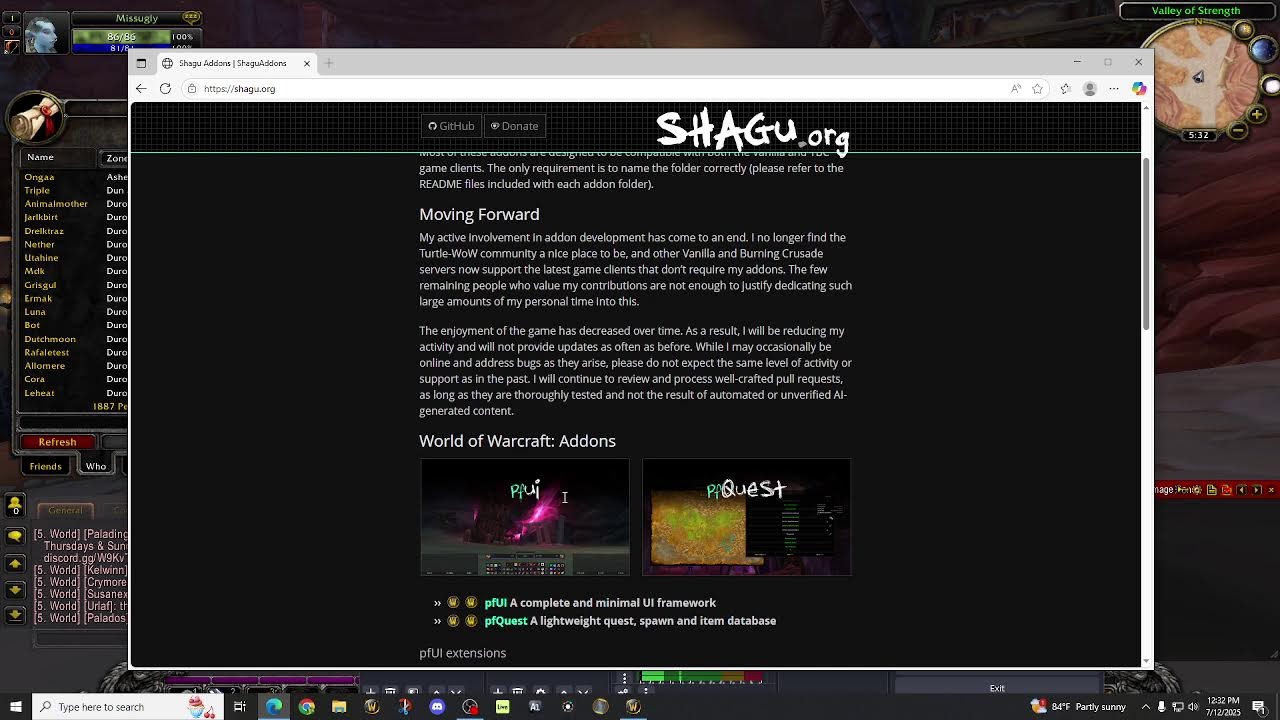Open the Windows notification center
Screen dimensions: 1280x720
coord(1258,707)
